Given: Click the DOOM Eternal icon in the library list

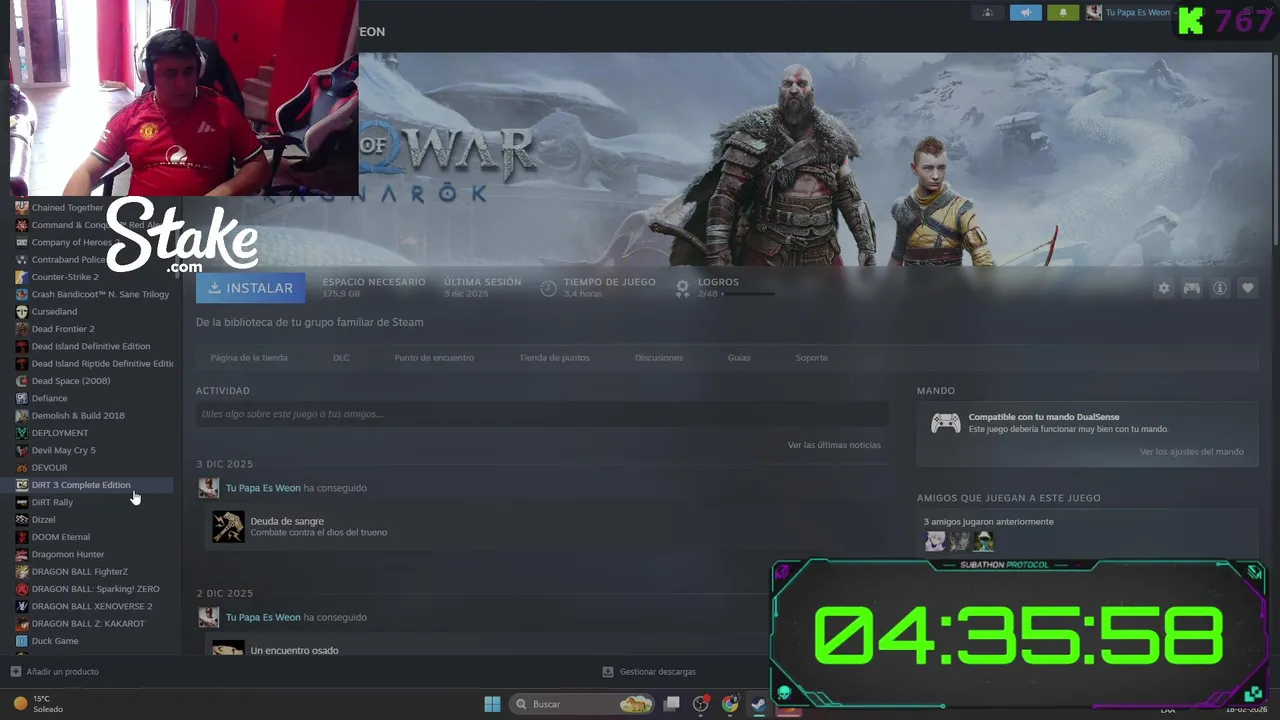Looking at the screenshot, I should 22,537.
